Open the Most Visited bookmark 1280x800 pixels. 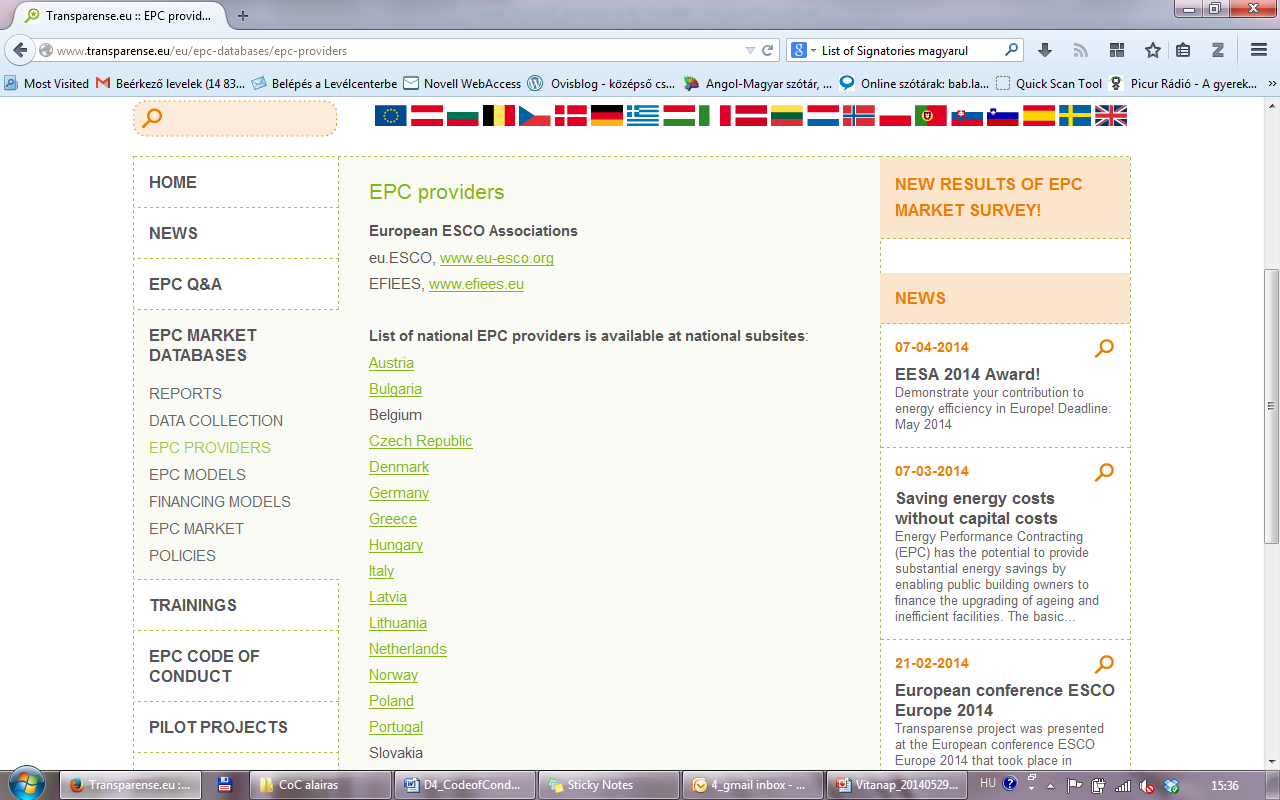(x=47, y=84)
